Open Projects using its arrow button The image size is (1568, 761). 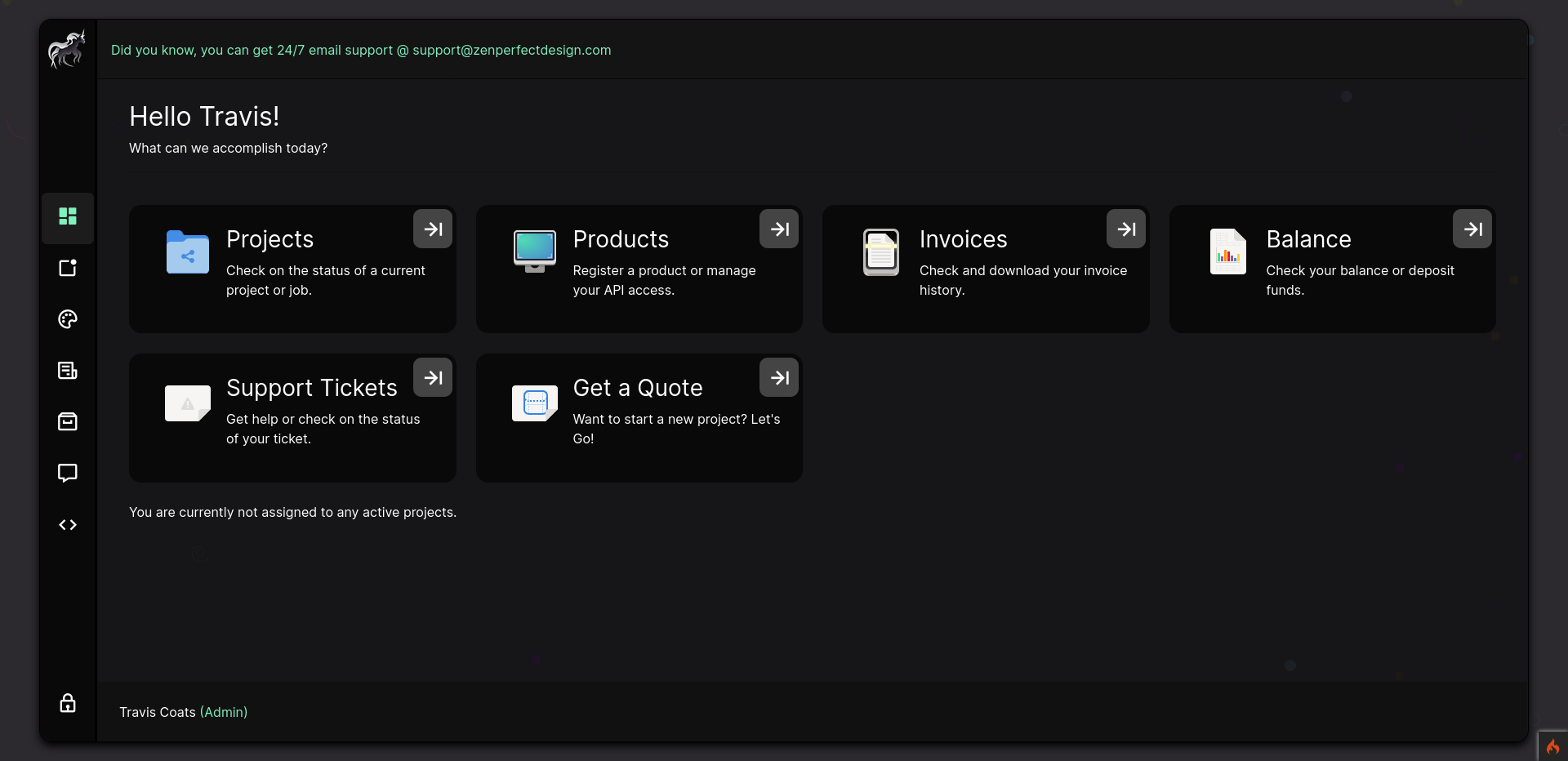coord(432,229)
